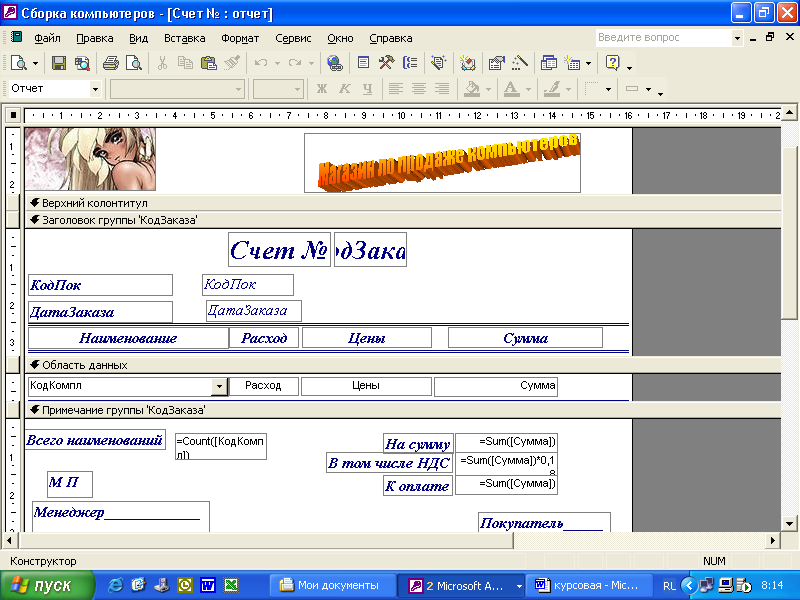Toggle Underline (Ч) formatting
The width and height of the screenshot is (800, 600).
[x=367, y=89]
